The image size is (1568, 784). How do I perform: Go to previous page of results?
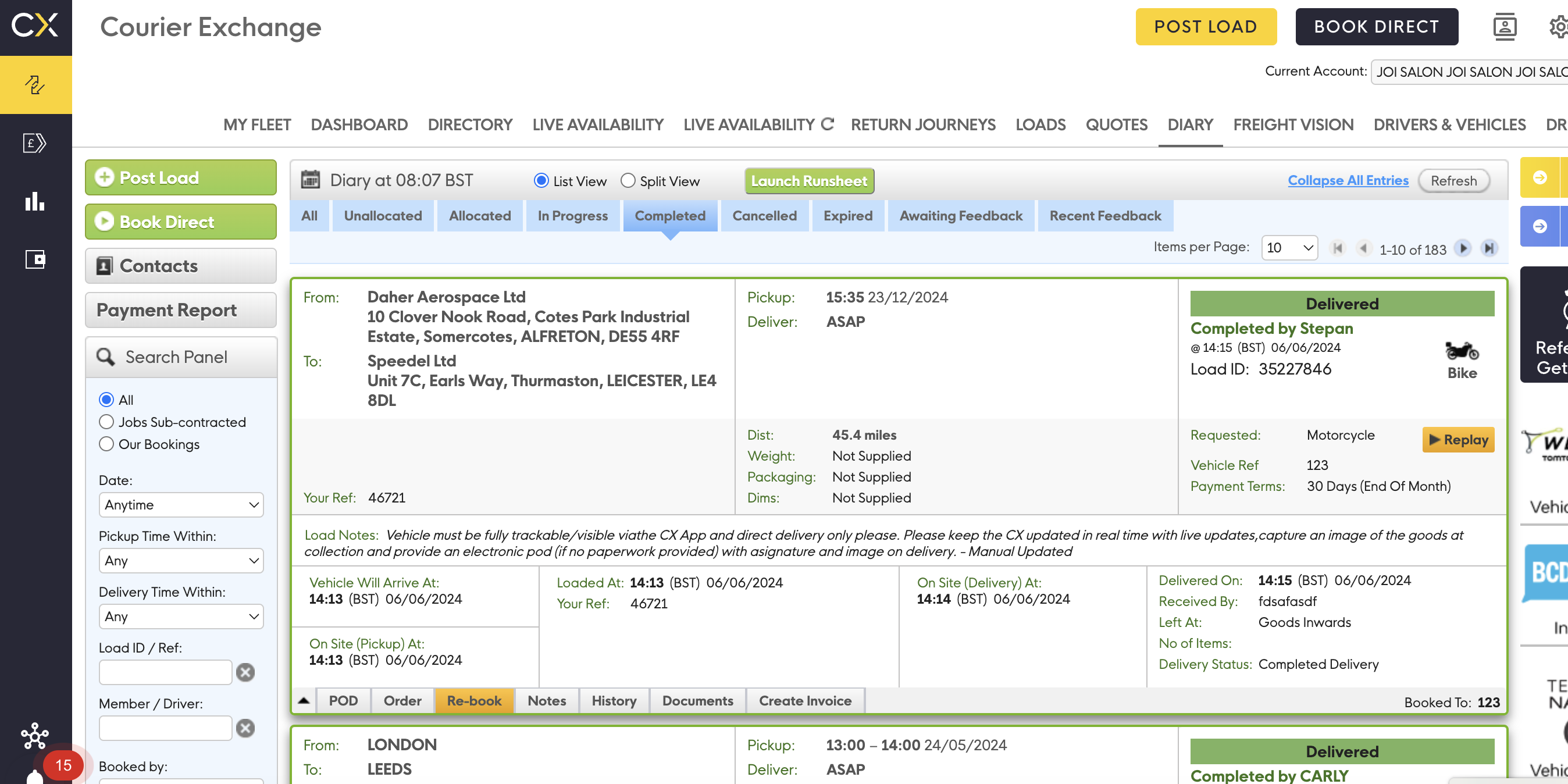(x=1363, y=248)
